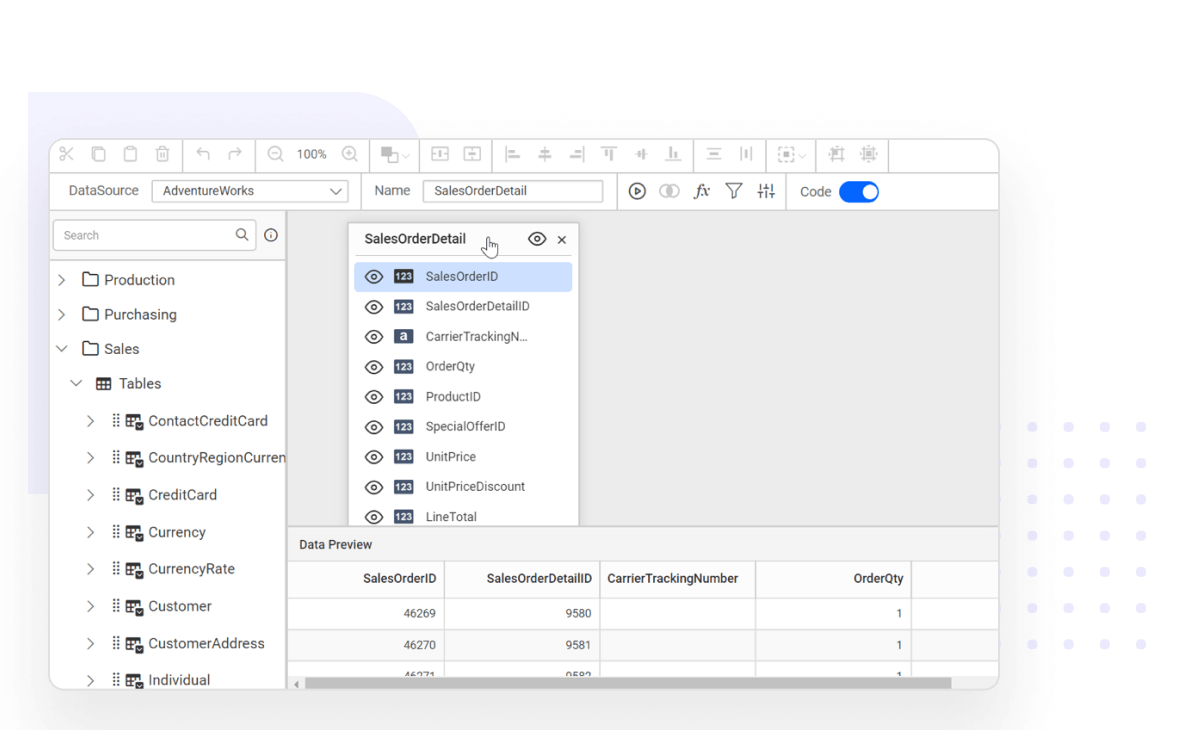
Task: Open the selection mode dropdown icon
Action: point(791,155)
